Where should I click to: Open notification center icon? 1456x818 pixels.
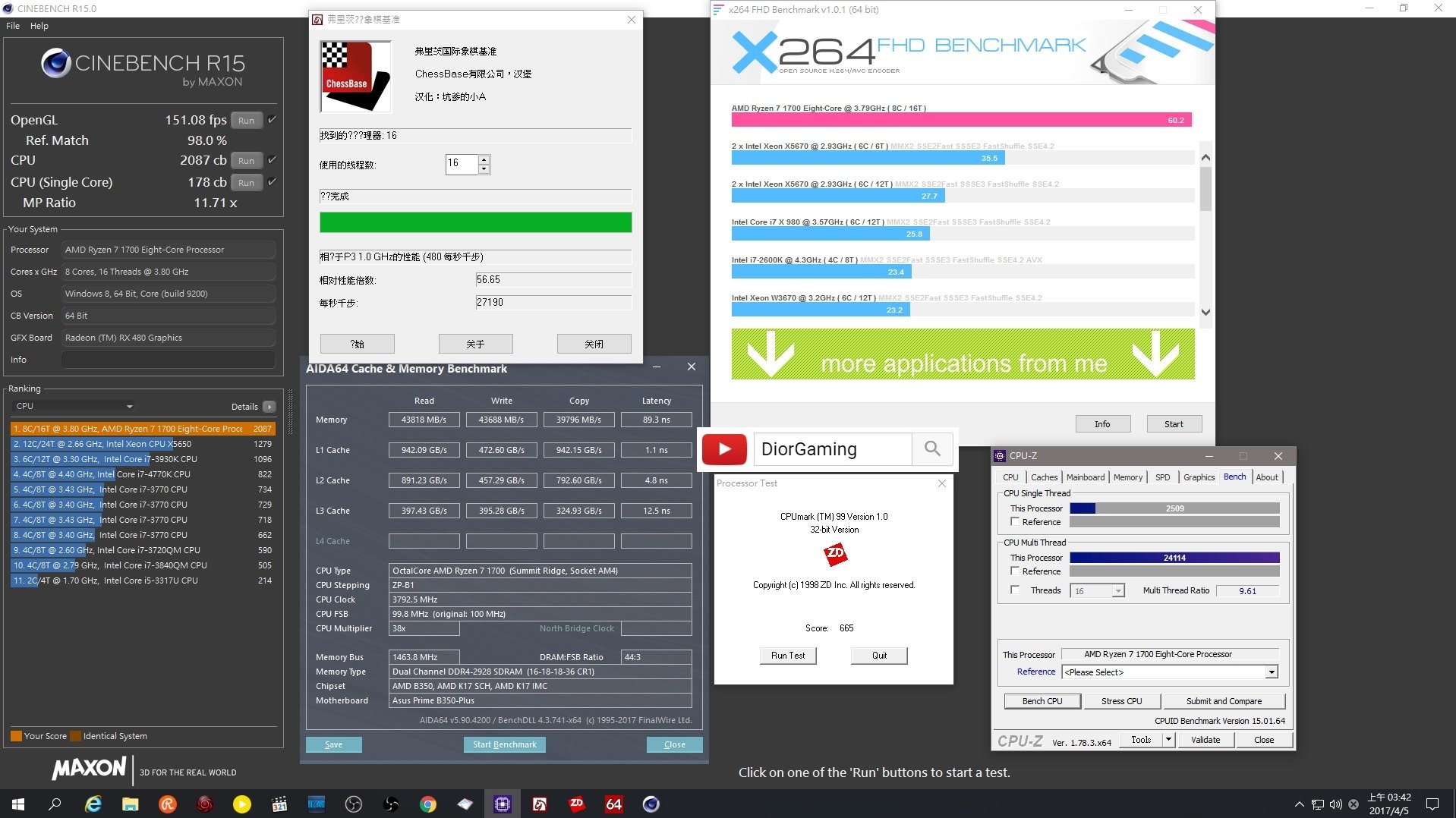point(1432,804)
